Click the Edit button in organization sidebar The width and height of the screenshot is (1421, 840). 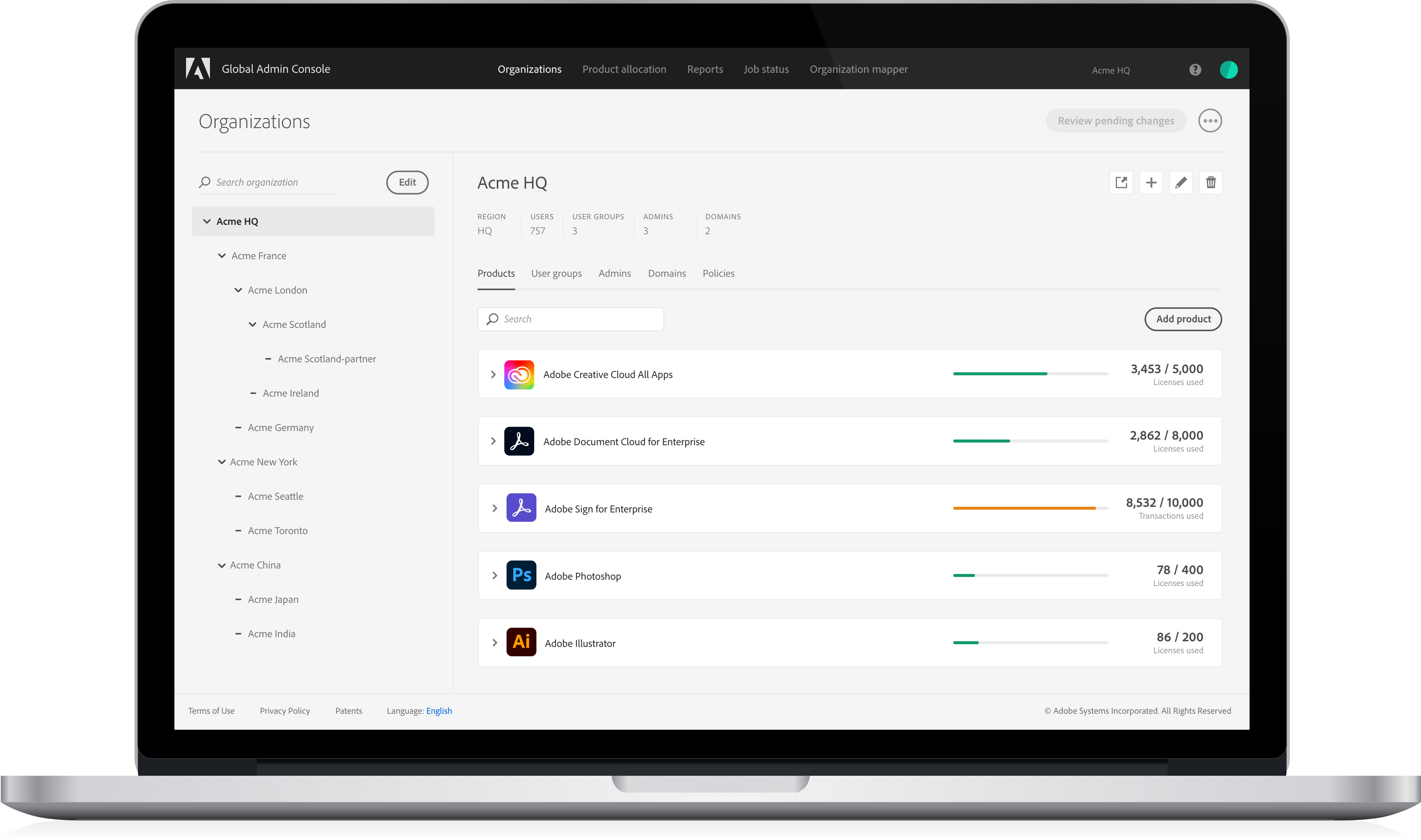point(407,182)
